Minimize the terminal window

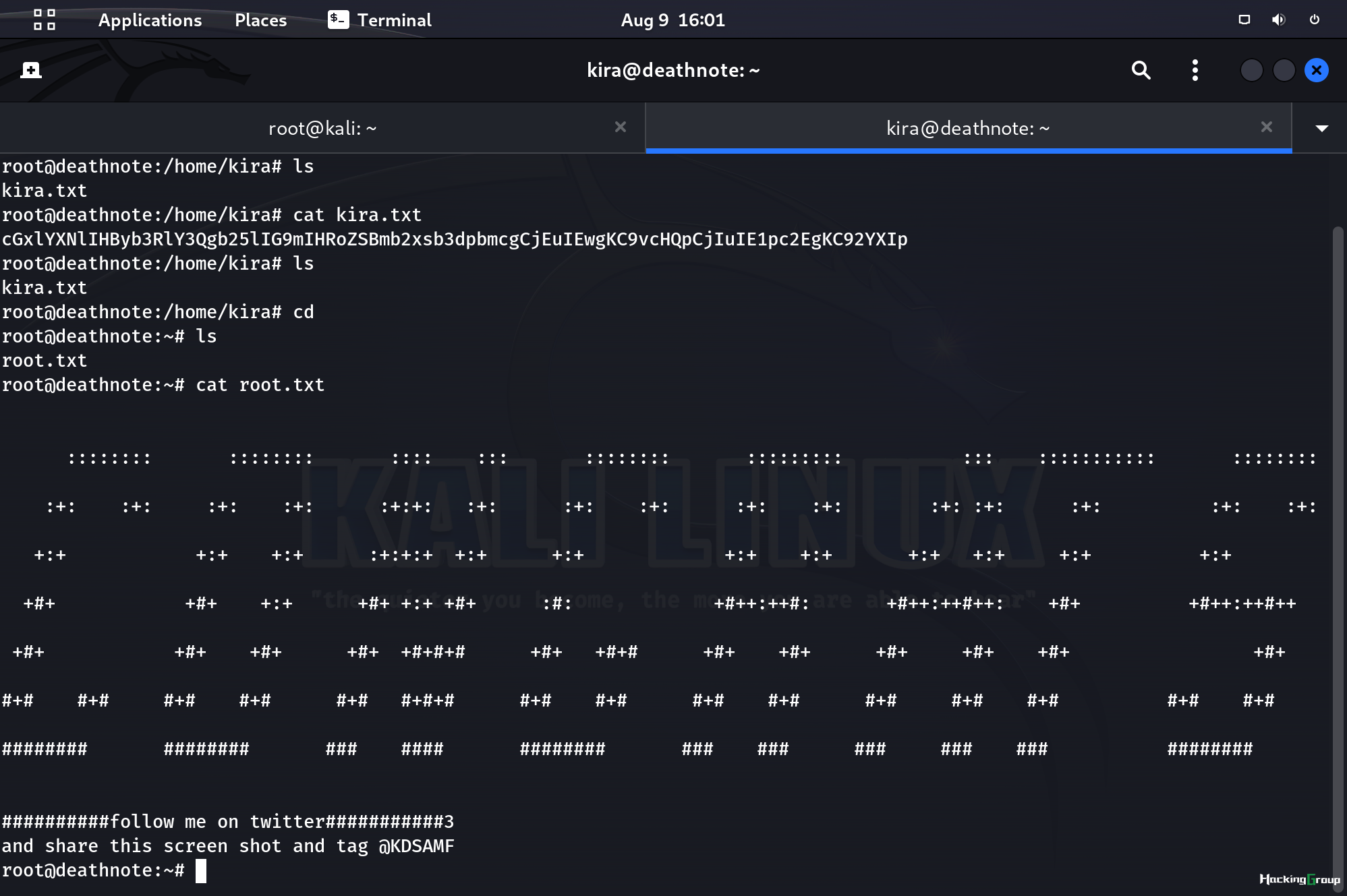(1252, 70)
